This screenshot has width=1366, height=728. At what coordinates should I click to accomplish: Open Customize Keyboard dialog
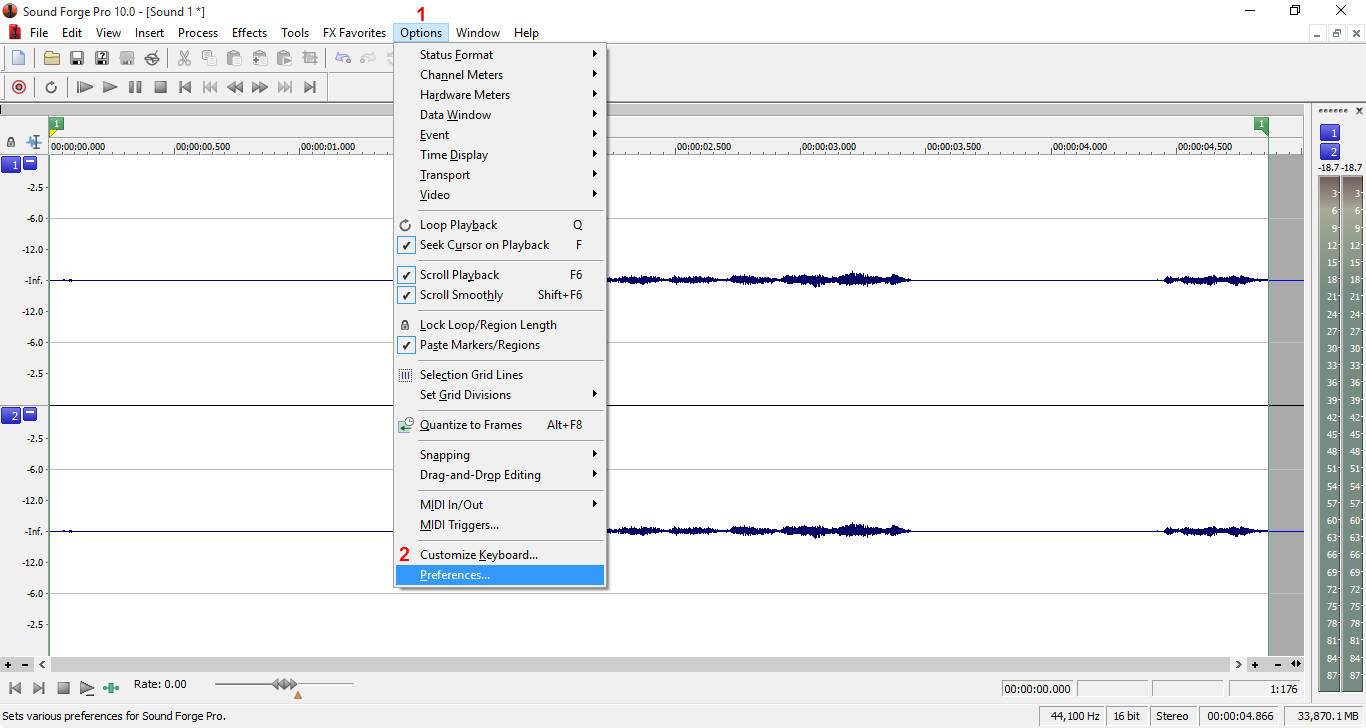500,555
